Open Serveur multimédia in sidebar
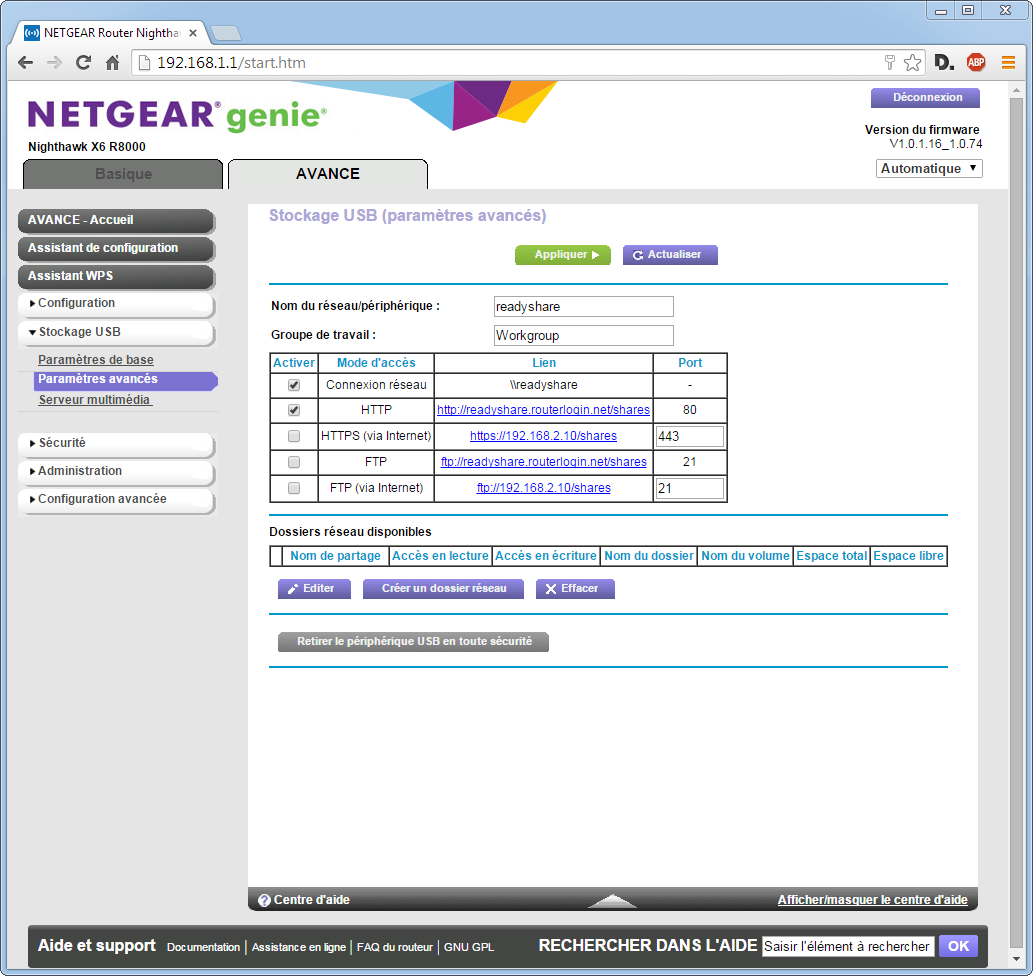The image size is (1033, 976). (94, 400)
